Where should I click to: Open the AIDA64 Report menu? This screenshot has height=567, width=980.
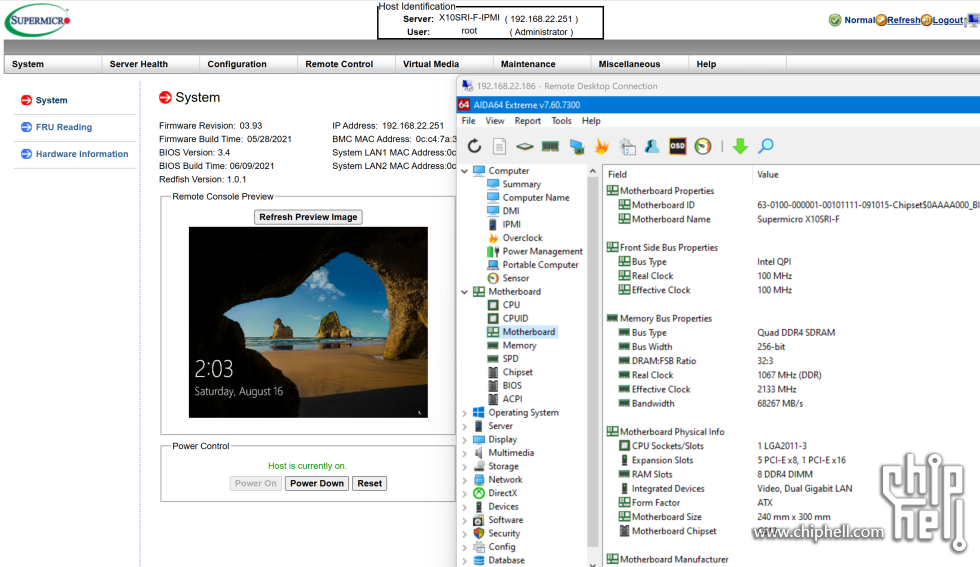[x=528, y=121]
